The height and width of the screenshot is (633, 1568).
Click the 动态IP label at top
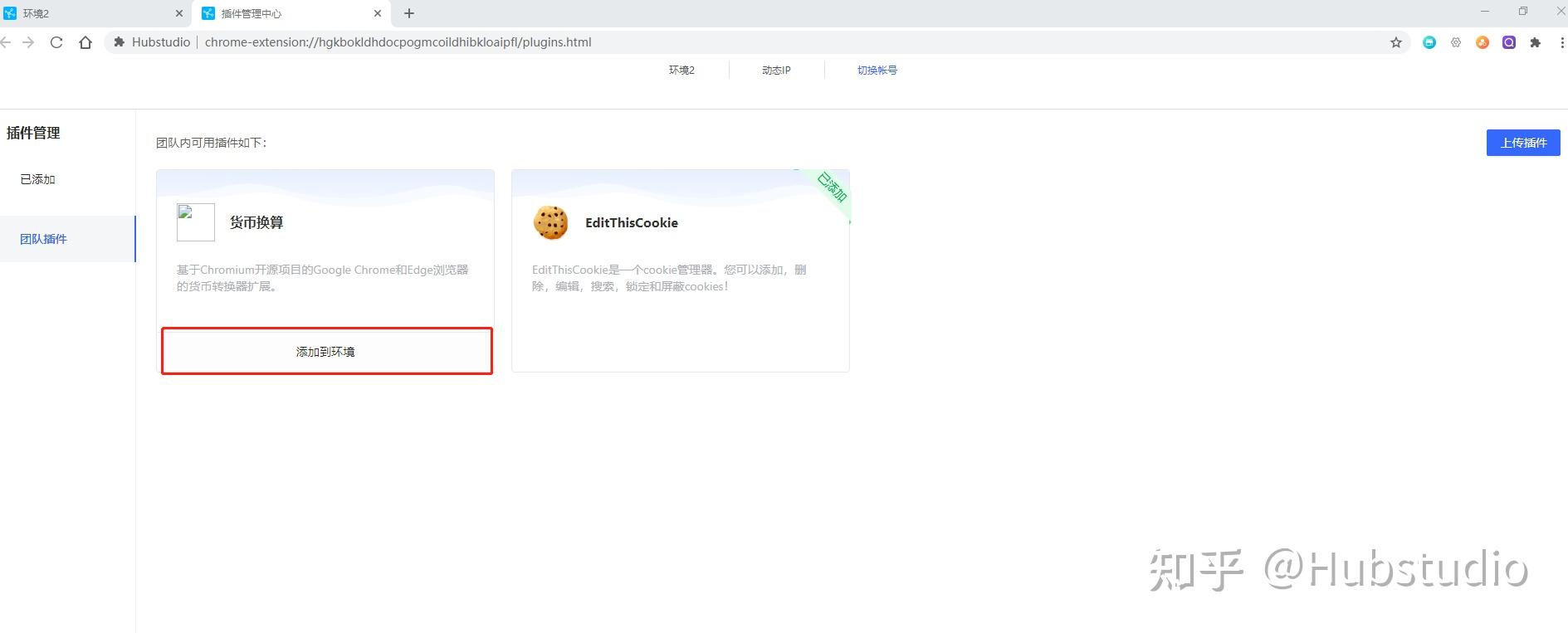click(x=776, y=71)
